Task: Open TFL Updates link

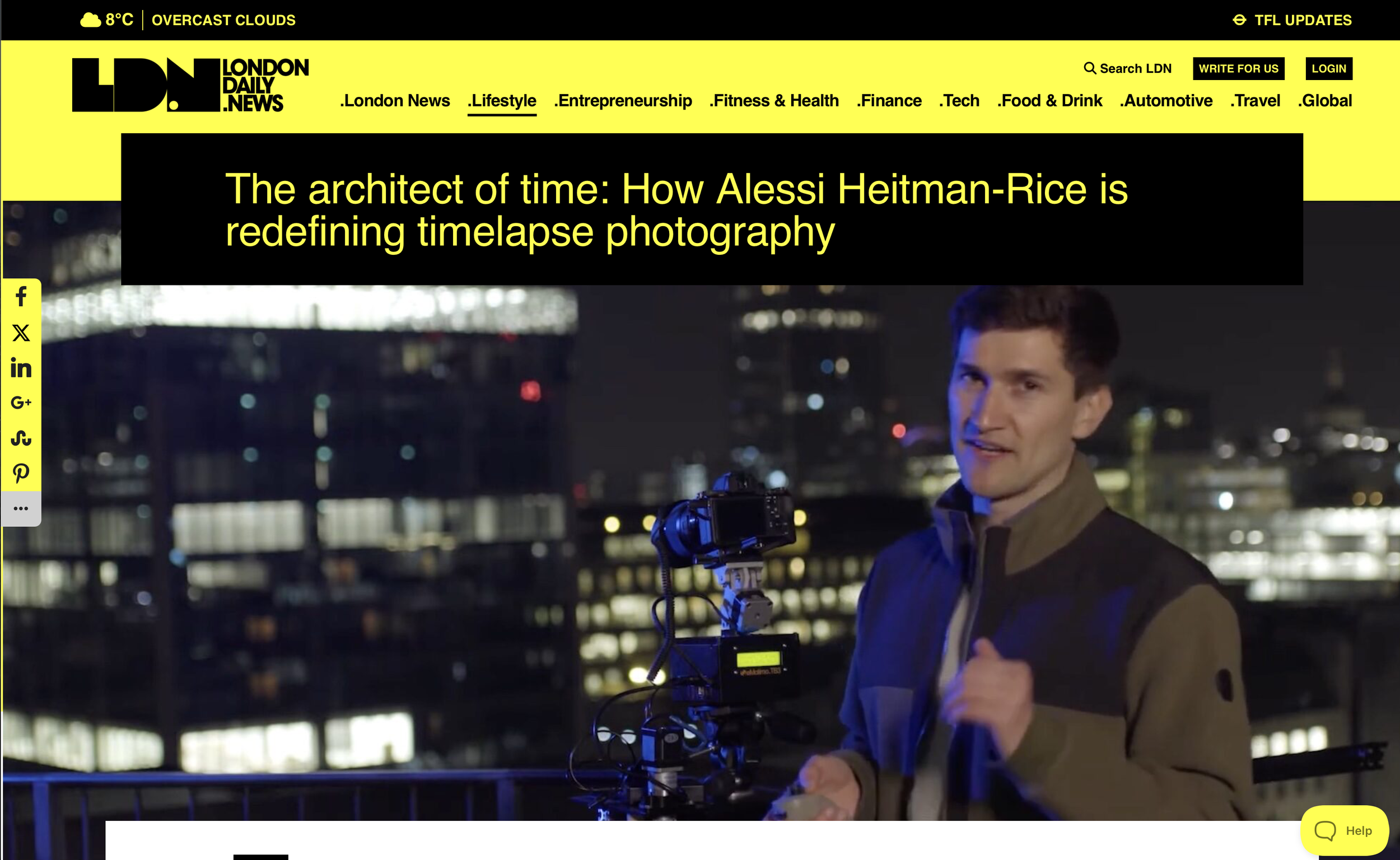Action: click(x=1292, y=20)
